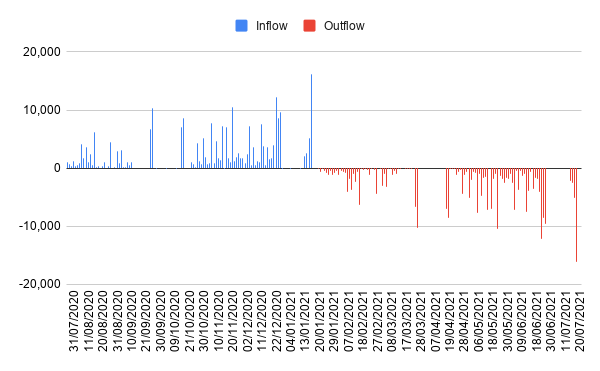Select the 13/01/2021 date label

click(305, 321)
